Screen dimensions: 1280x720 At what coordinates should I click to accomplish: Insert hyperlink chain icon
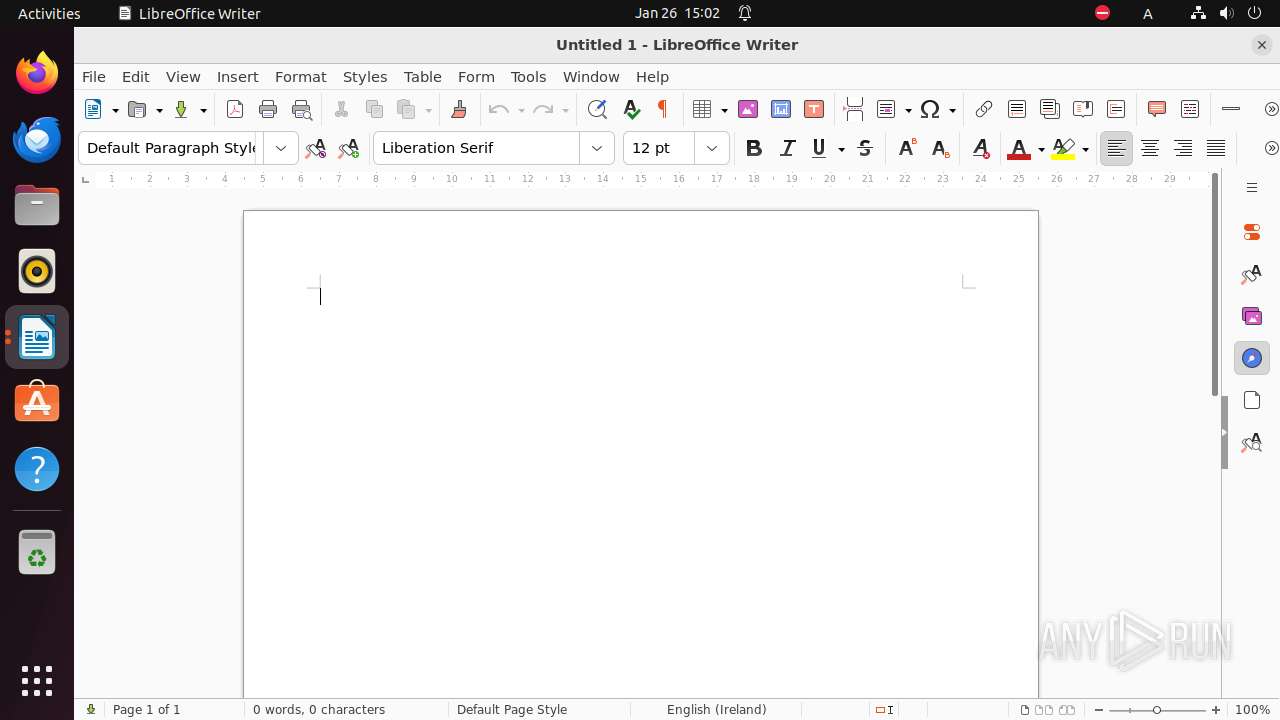(984, 109)
